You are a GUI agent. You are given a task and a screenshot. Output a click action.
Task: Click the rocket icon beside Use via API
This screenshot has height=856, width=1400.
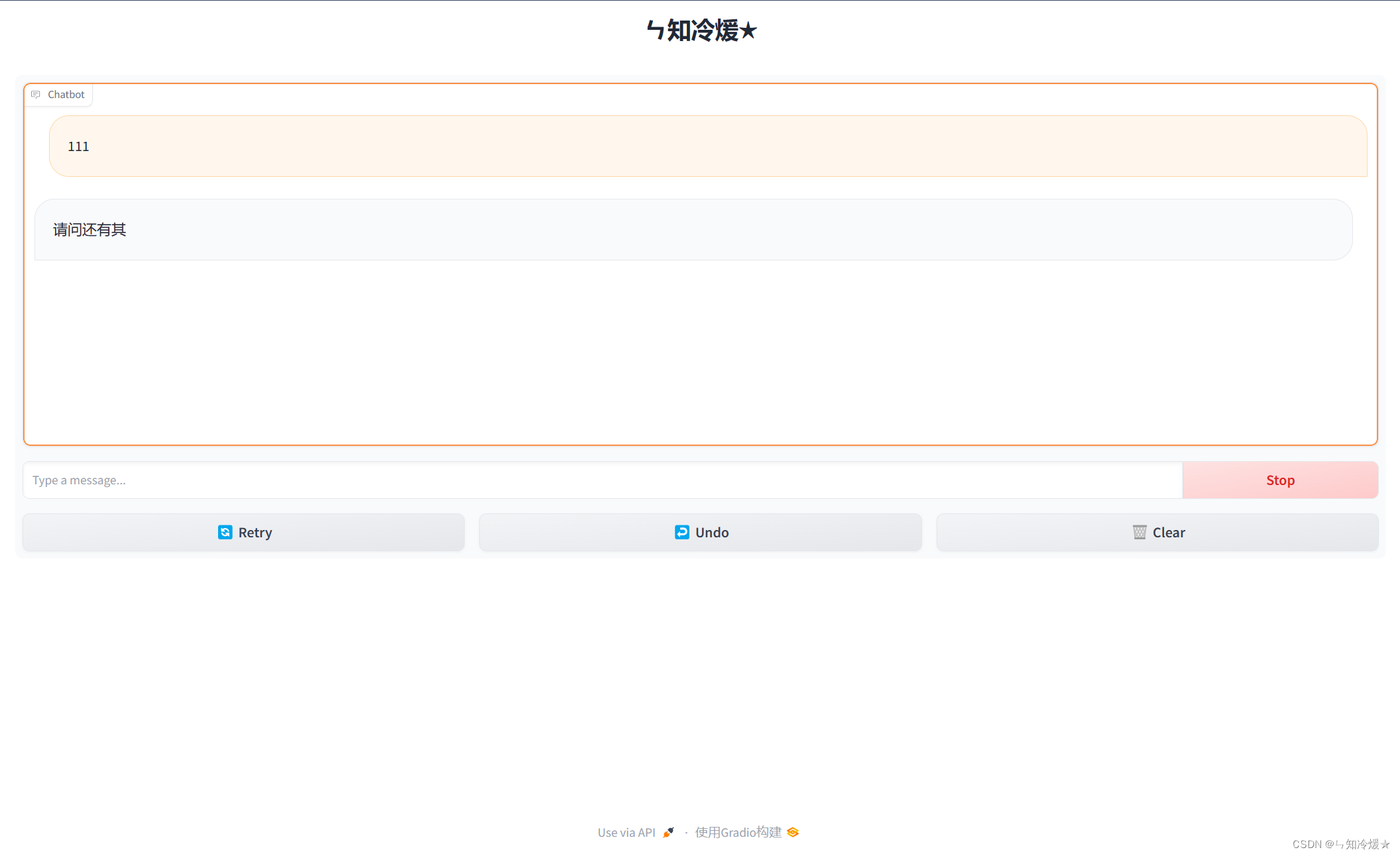[668, 832]
